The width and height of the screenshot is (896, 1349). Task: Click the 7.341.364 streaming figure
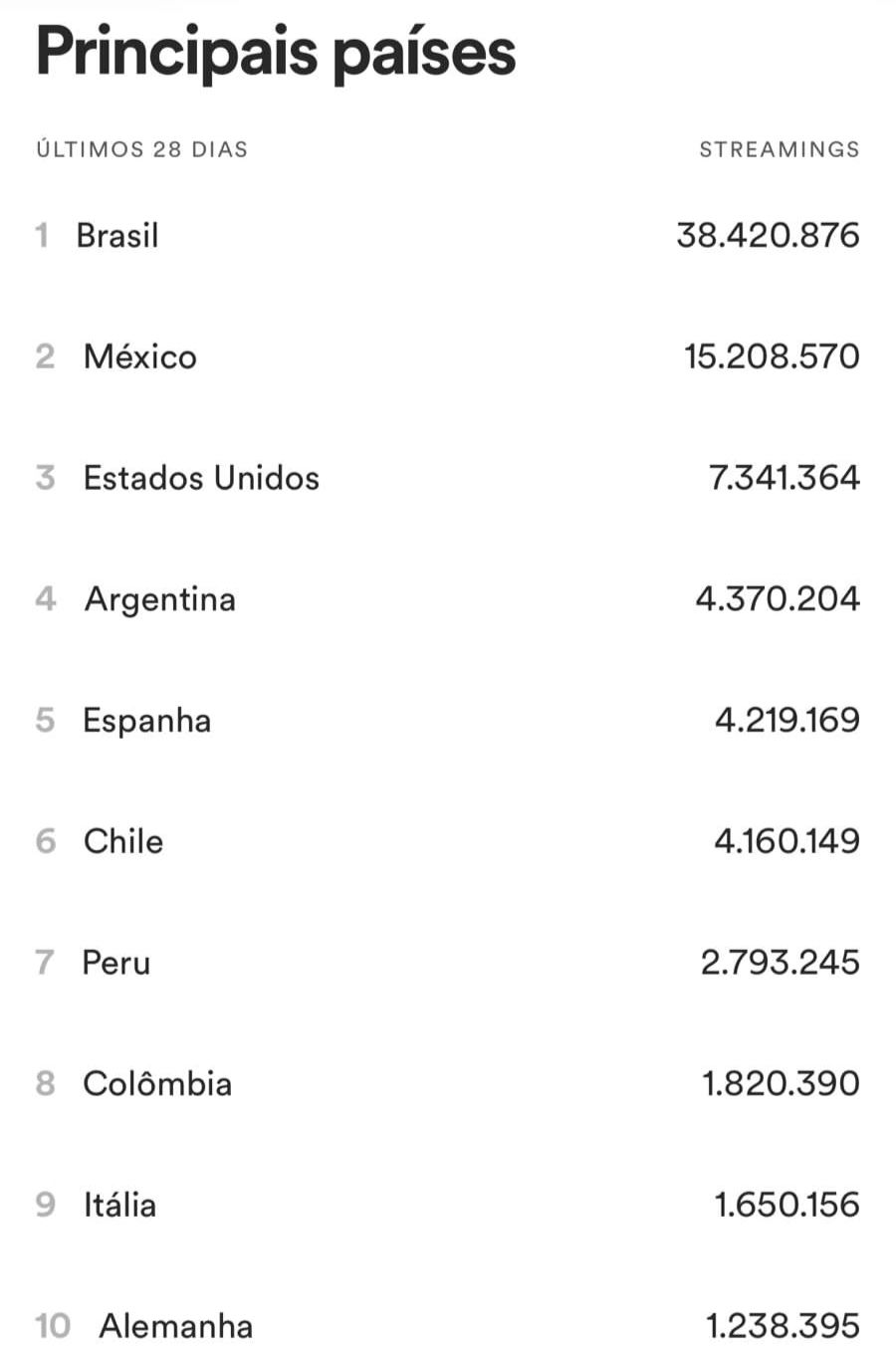pos(784,478)
